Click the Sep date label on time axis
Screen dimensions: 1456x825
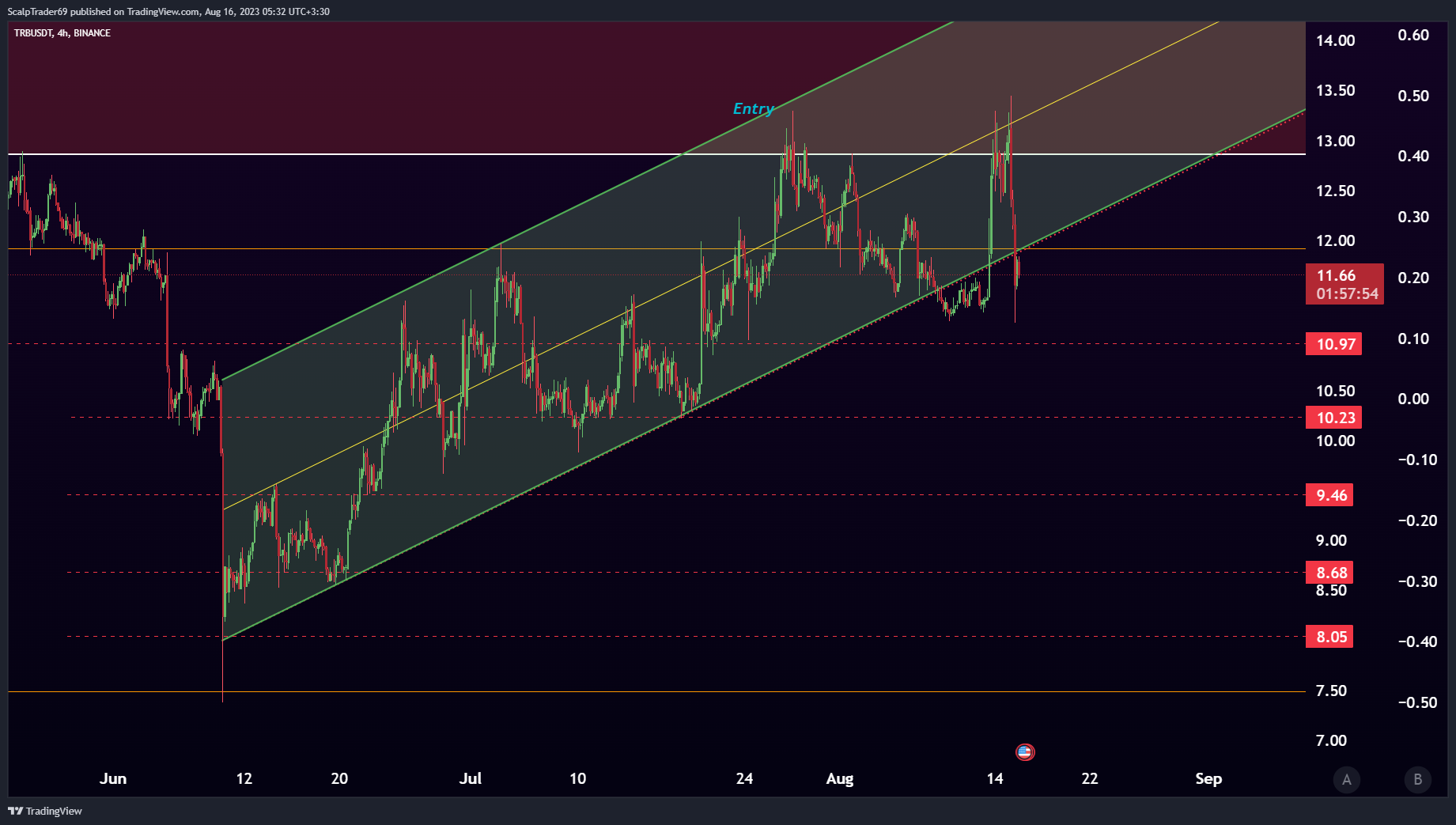[1208, 778]
